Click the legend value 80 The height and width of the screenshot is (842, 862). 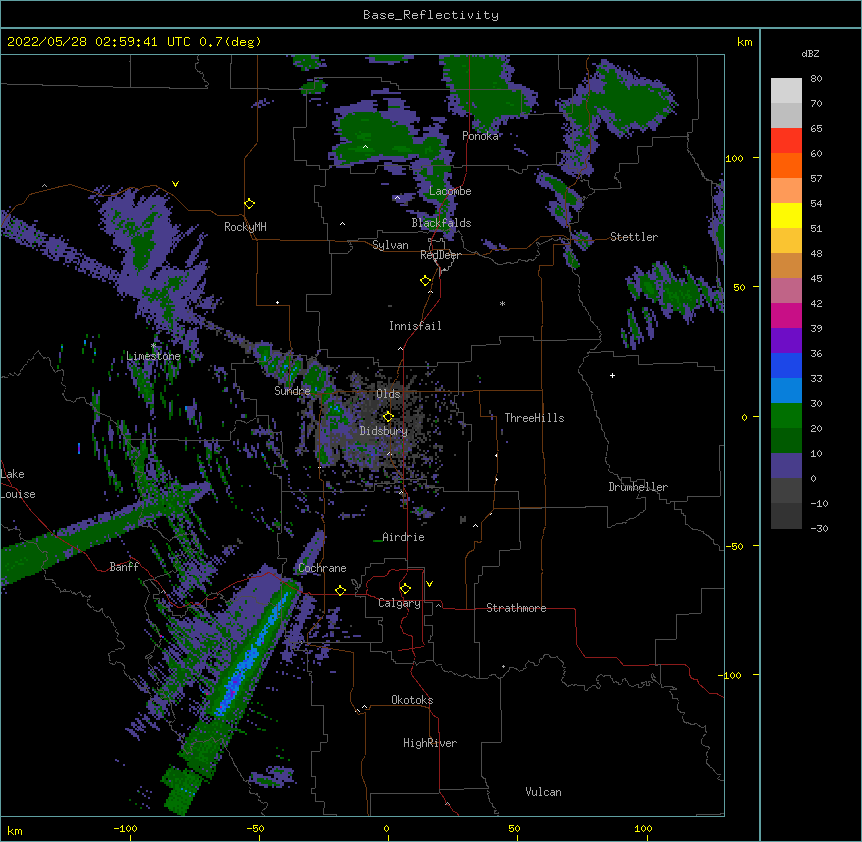816,79
